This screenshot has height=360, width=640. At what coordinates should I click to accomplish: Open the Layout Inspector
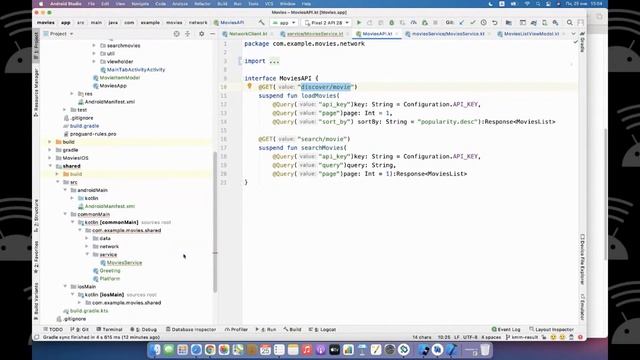(551, 329)
